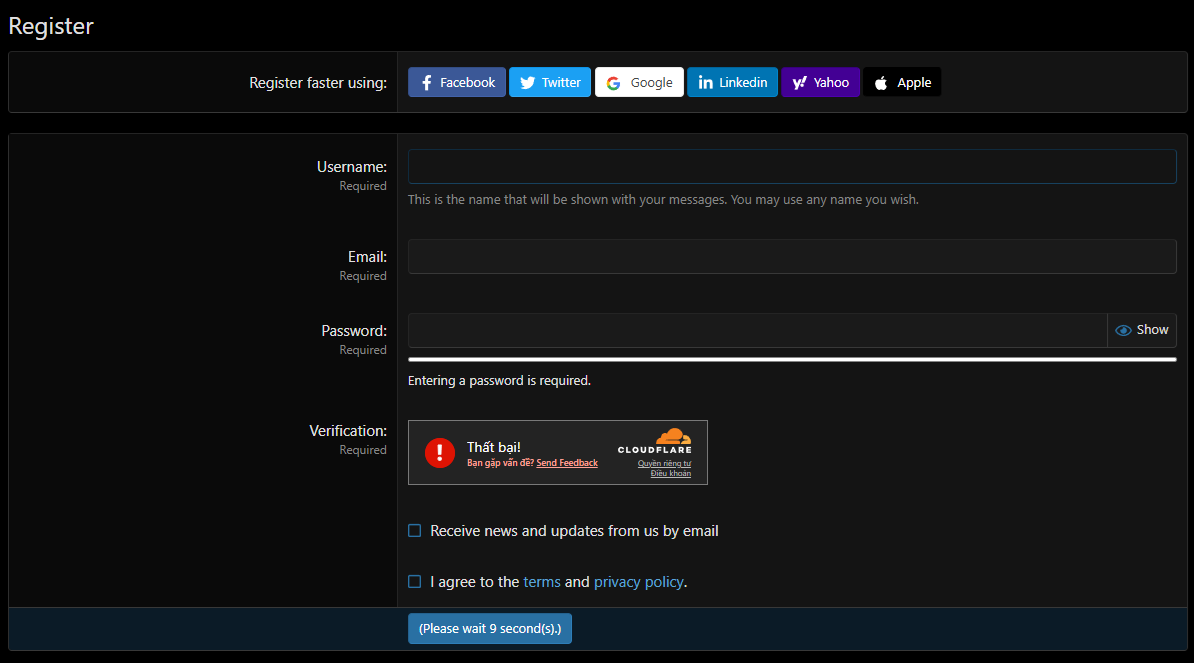The height and width of the screenshot is (663, 1194).
Task: Register using the Facebook button
Action: [x=457, y=82]
